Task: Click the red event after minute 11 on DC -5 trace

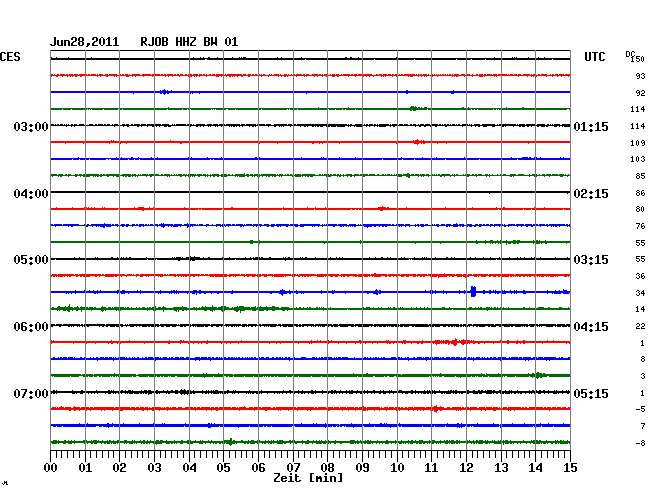Action: point(437,409)
